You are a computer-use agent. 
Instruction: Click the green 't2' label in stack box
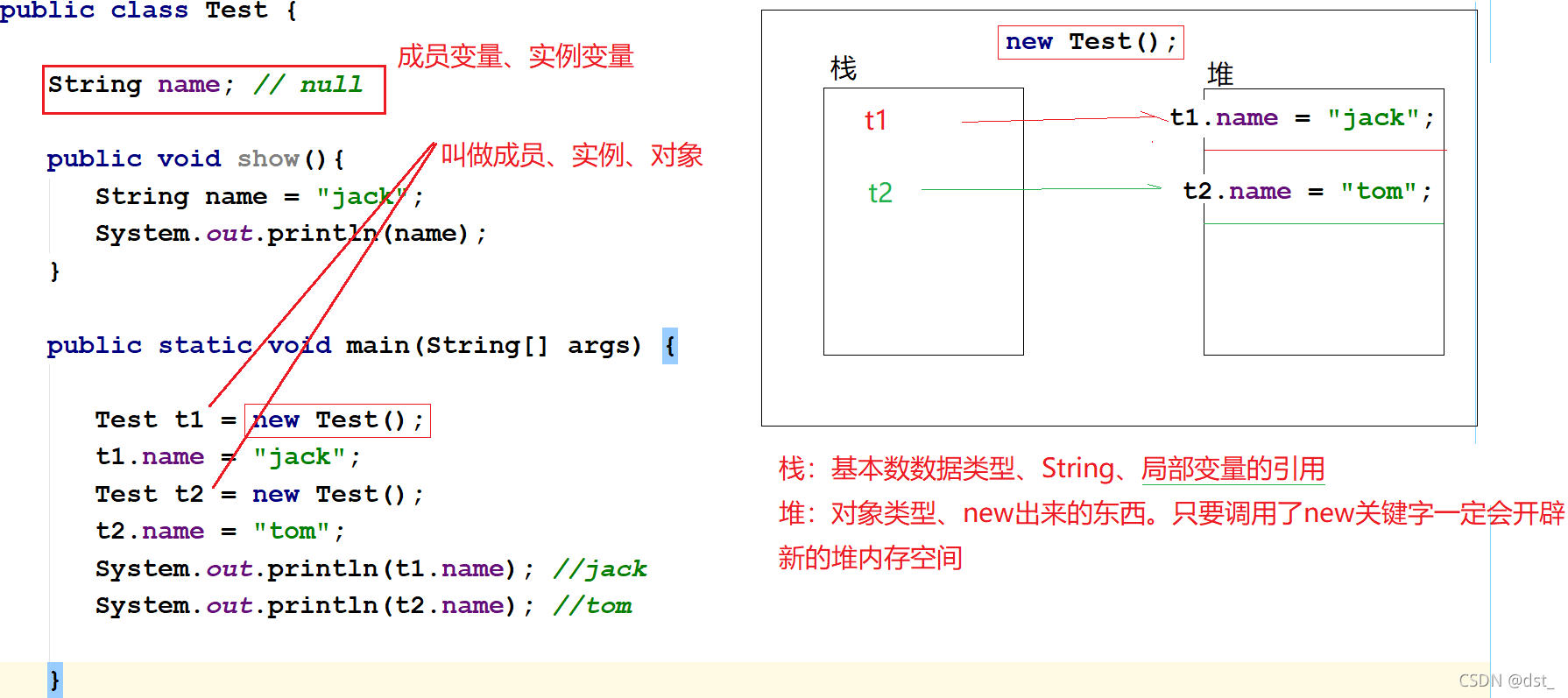880,193
